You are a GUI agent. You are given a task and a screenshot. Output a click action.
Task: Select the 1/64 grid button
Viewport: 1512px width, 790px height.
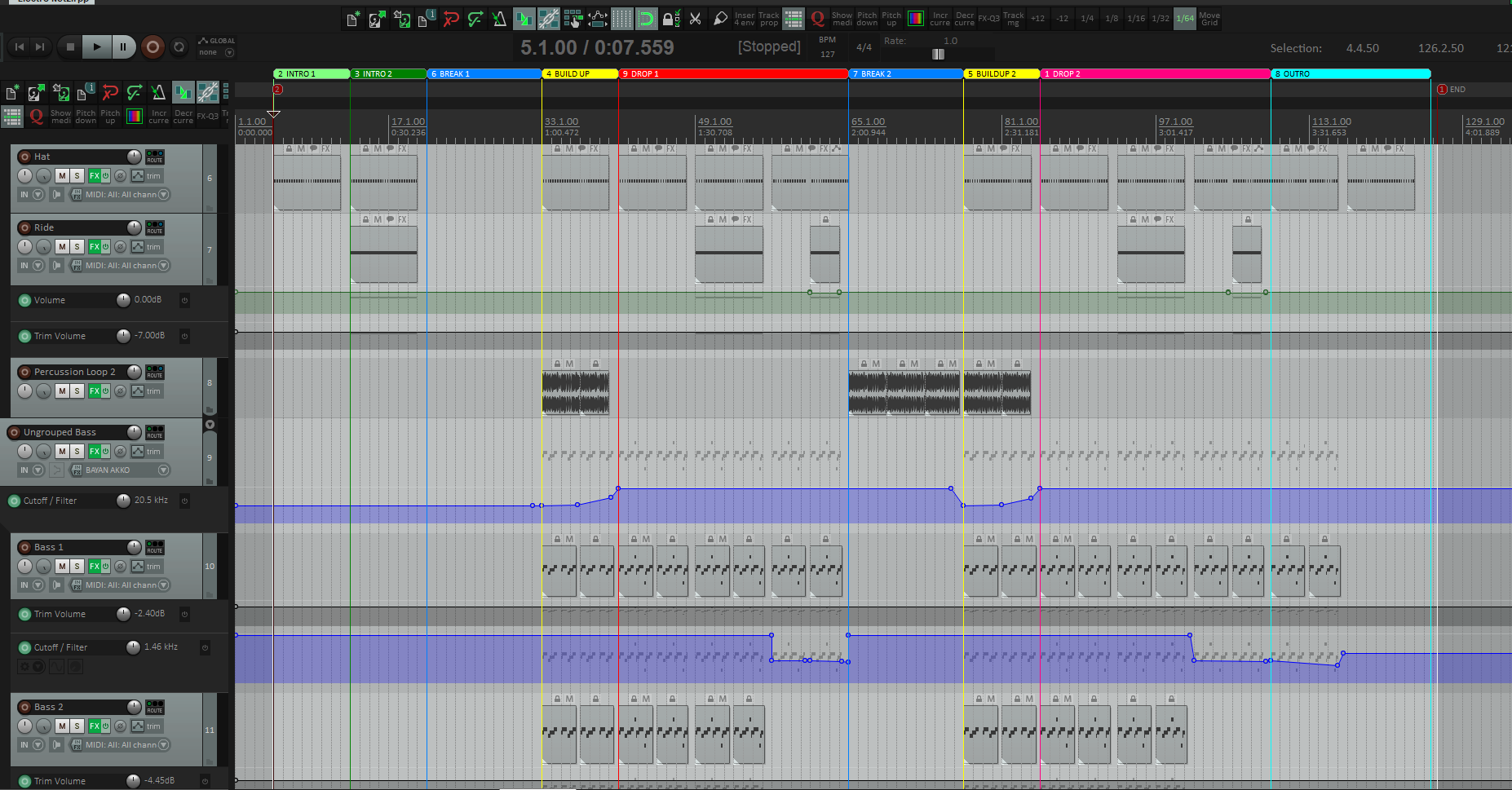pyautogui.click(x=1185, y=19)
